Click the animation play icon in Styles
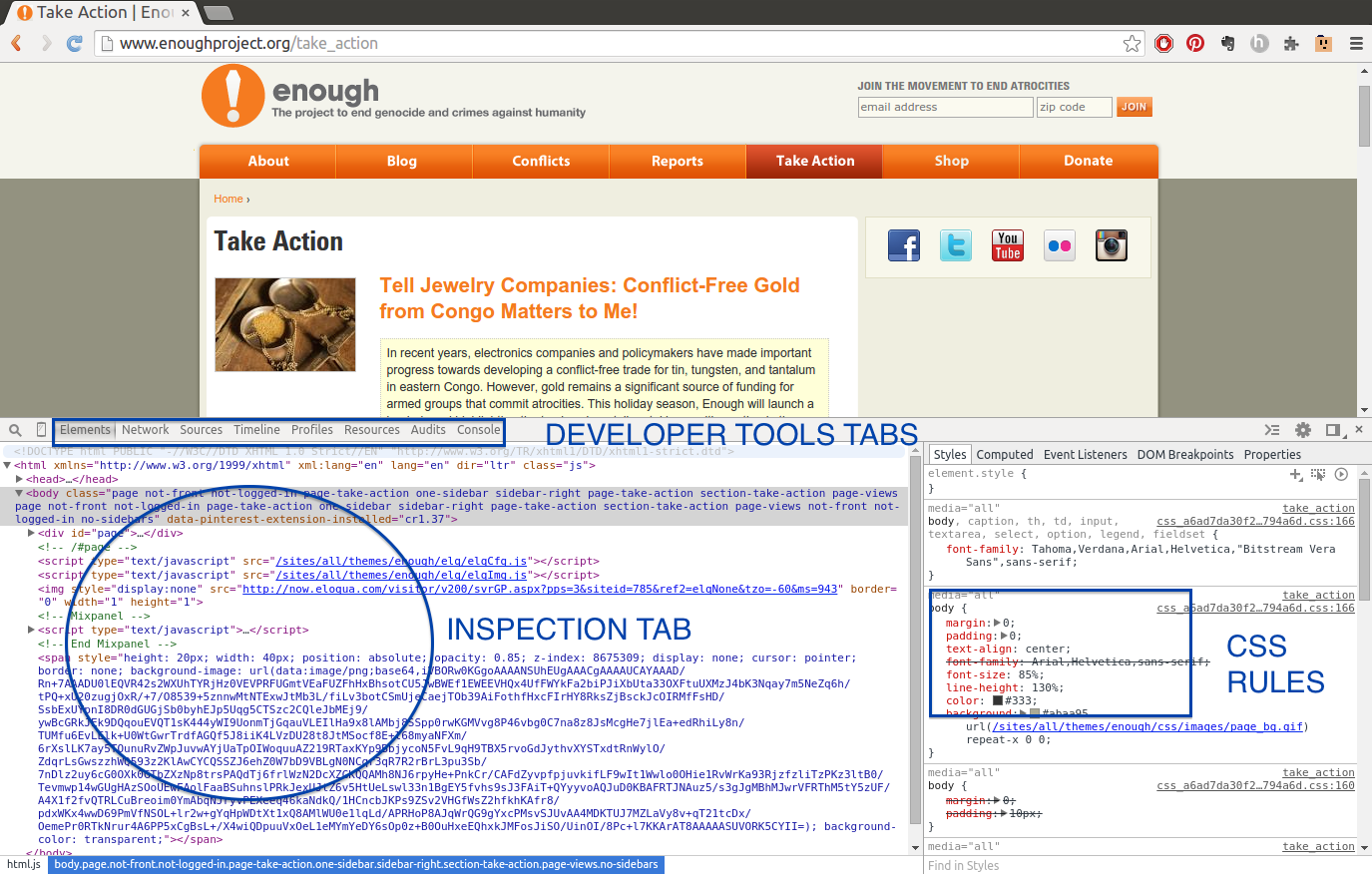Image resolution: width=1372 pixels, height=874 pixels. pos(1341,475)
